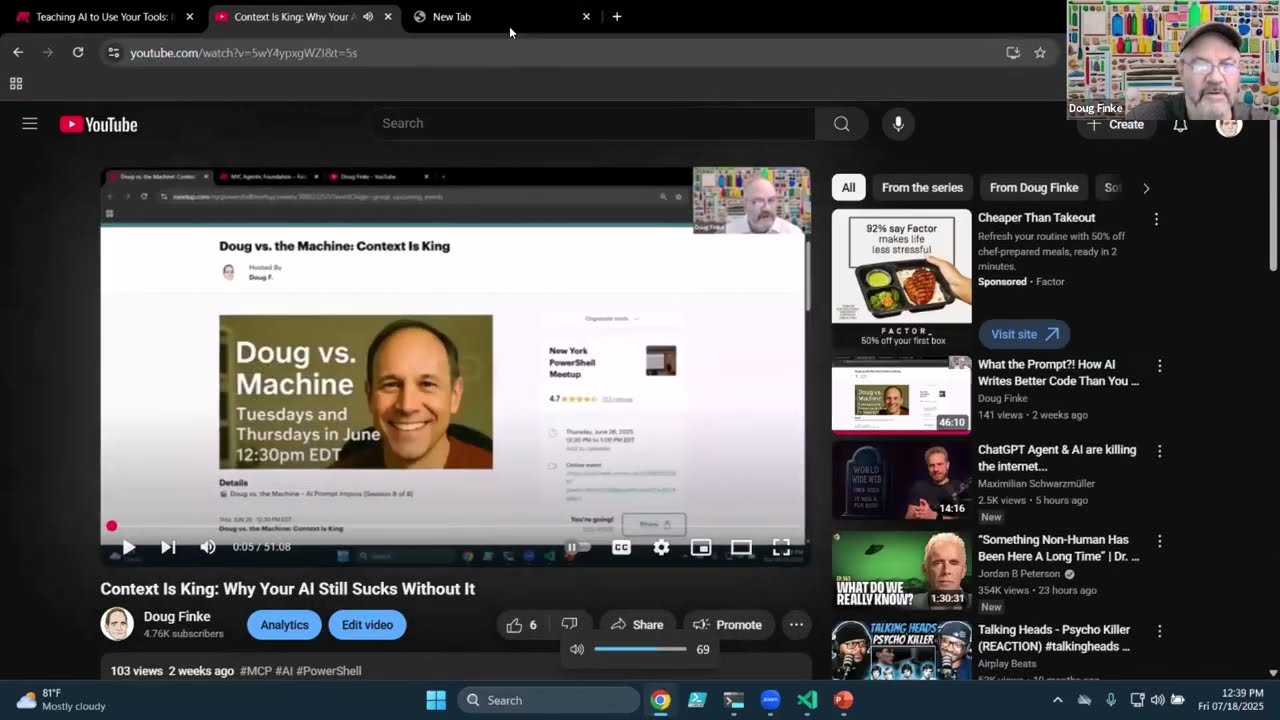Share this video
1280x720 pixels.
[637, 625]
